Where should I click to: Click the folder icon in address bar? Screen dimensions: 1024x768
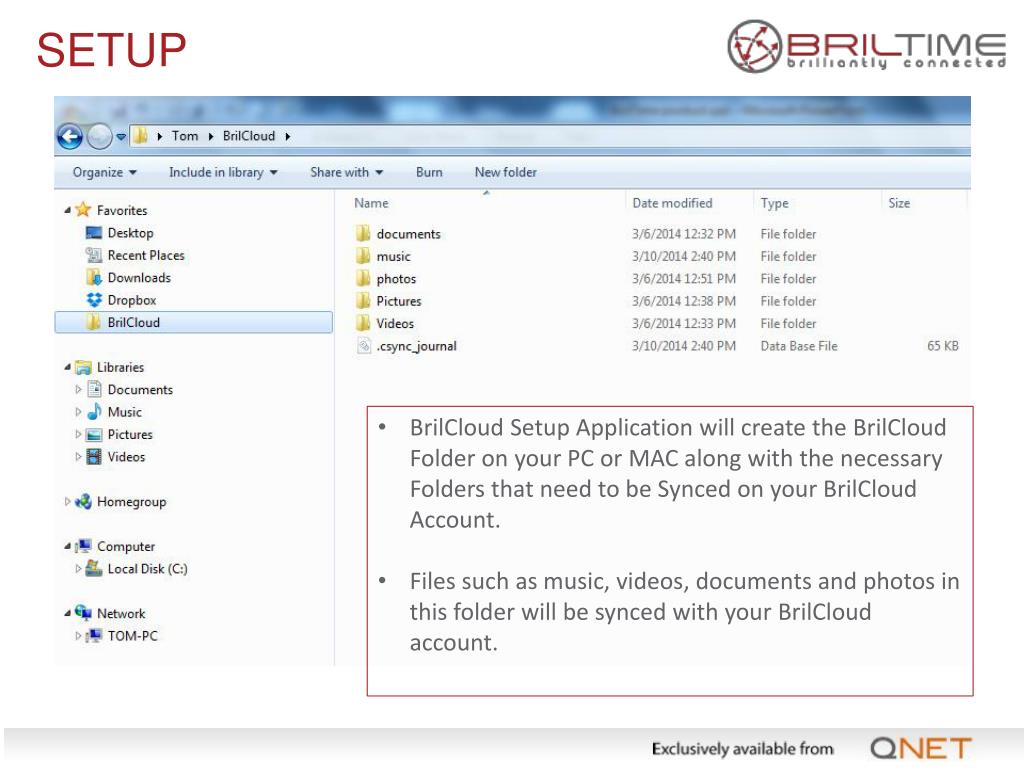coord(140,136)
